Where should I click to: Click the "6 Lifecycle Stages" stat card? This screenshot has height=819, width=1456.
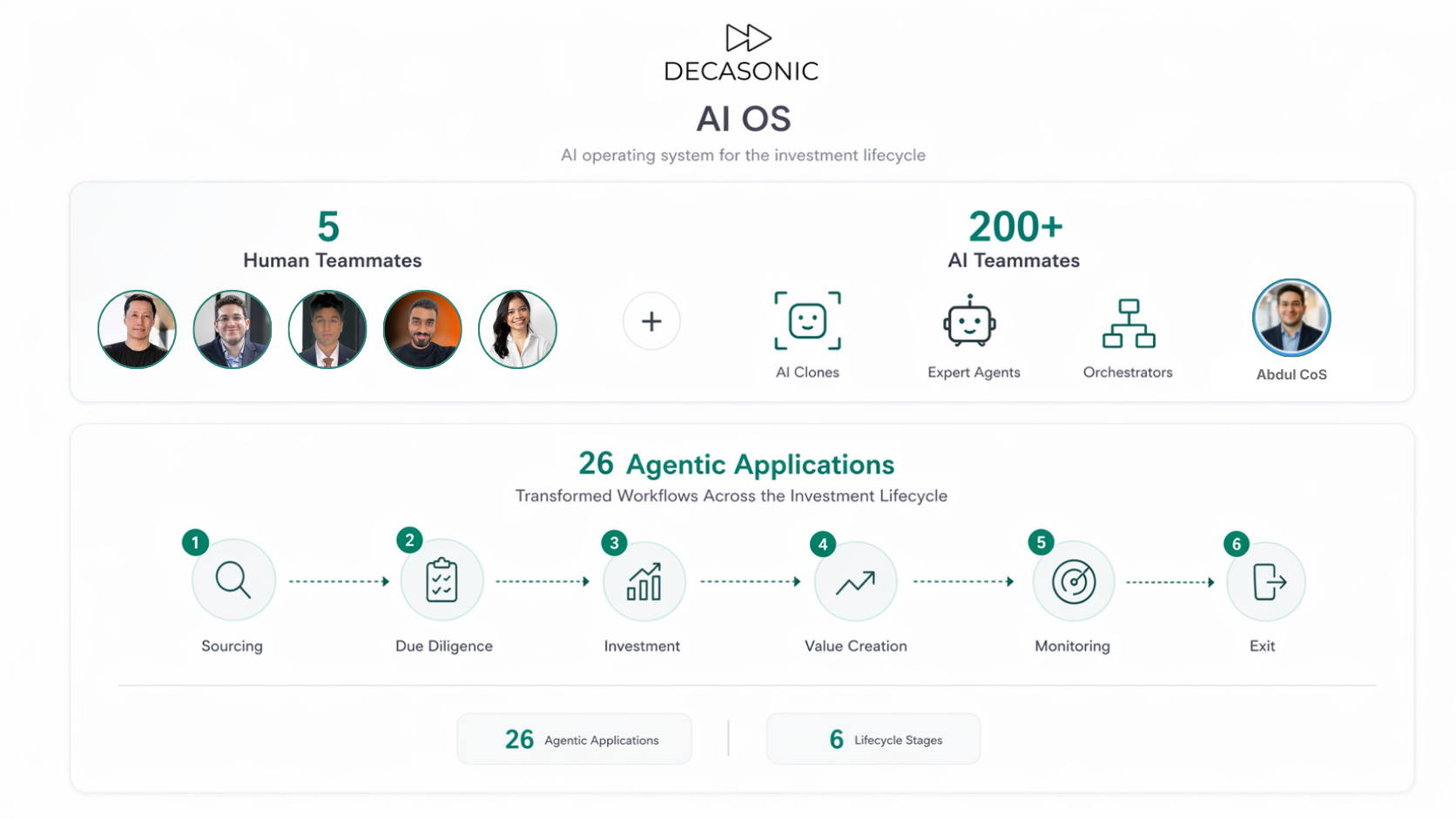tap(873, 739)
